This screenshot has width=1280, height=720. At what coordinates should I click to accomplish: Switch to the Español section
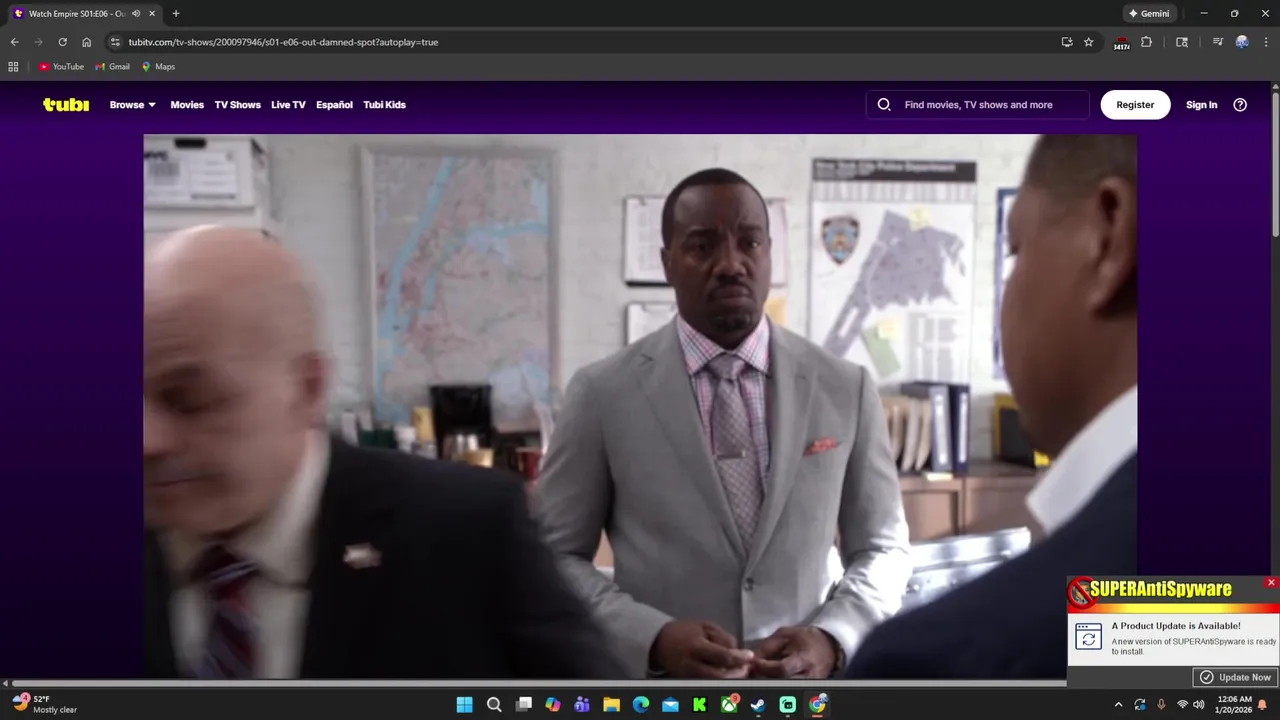(x=334, y=105)
